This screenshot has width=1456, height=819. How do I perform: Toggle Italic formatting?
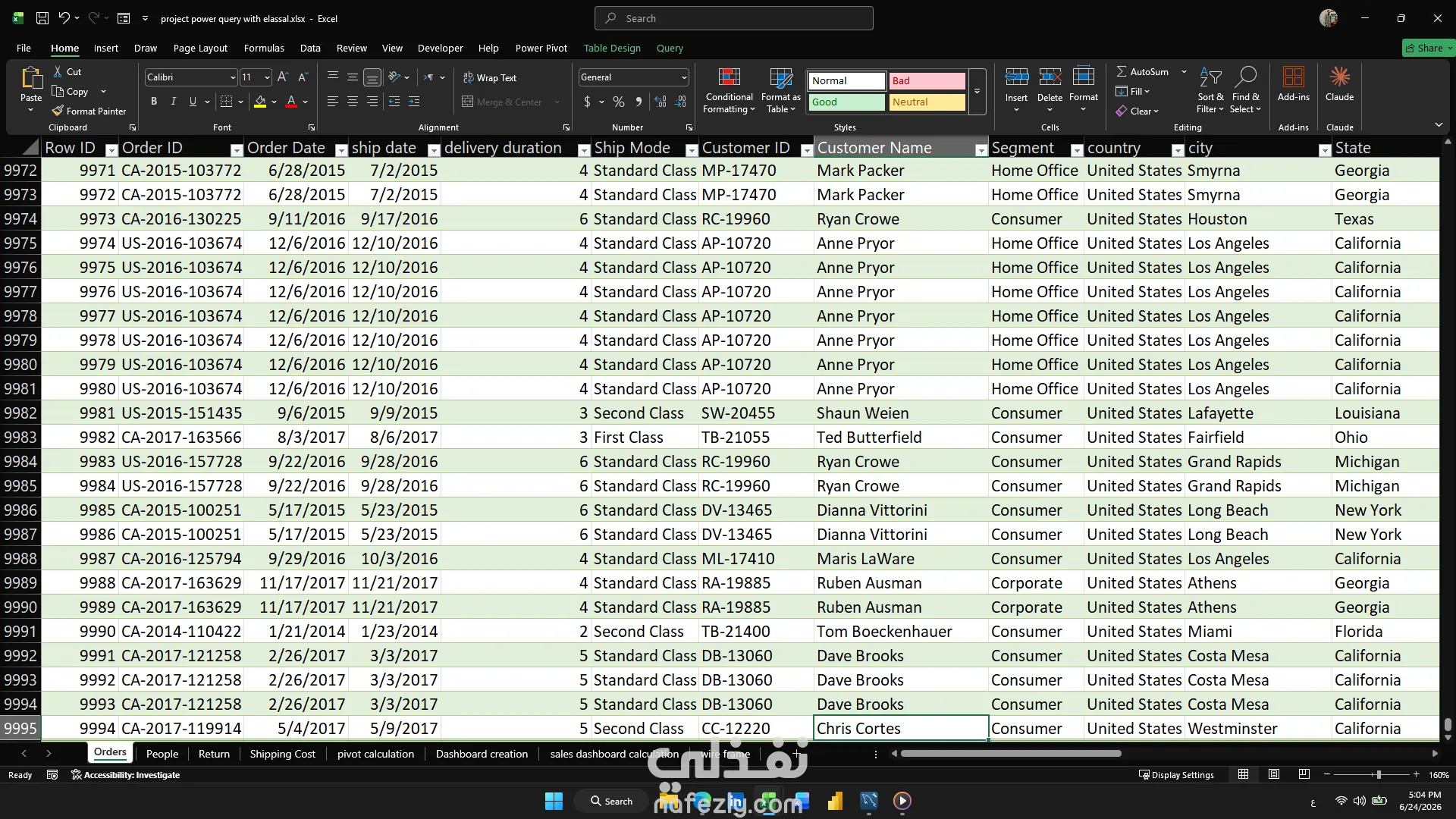click(x=174, y=102)
